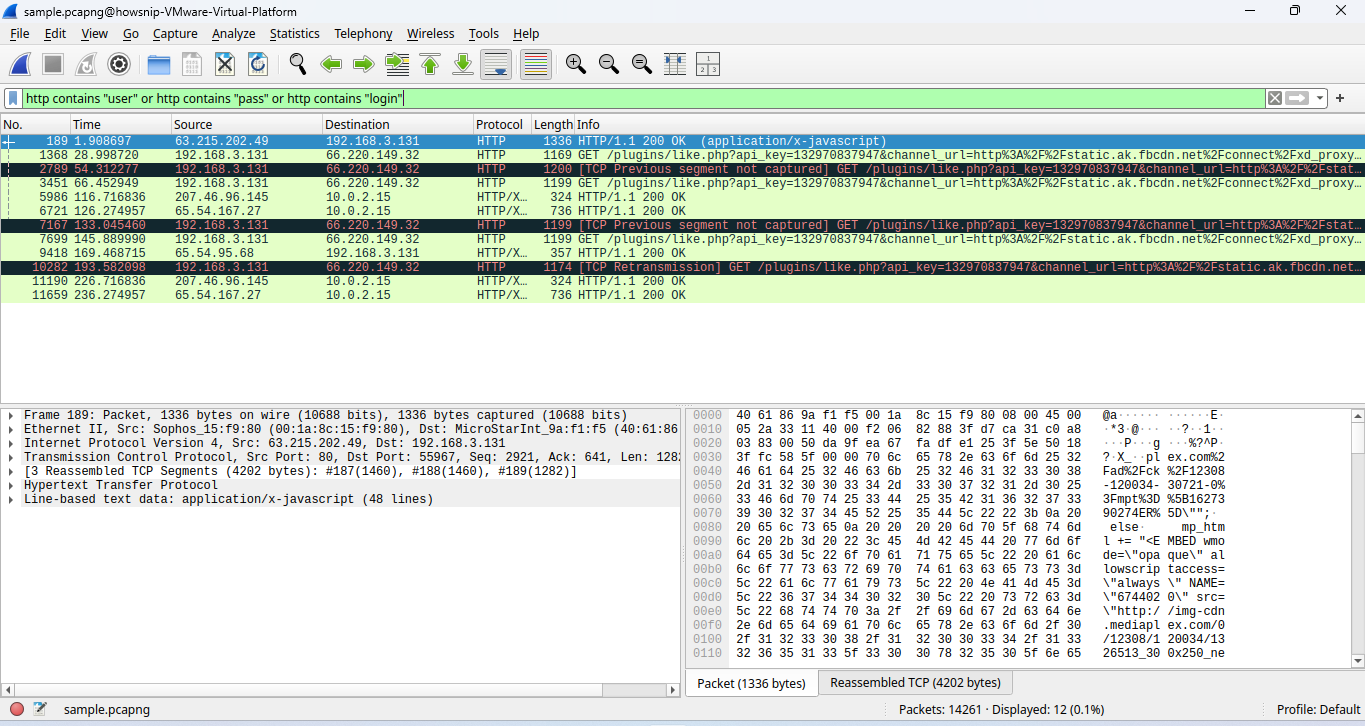This screenshot has height=726, width=1365.
Task: Save this capture file
Action: click(192, 64)
